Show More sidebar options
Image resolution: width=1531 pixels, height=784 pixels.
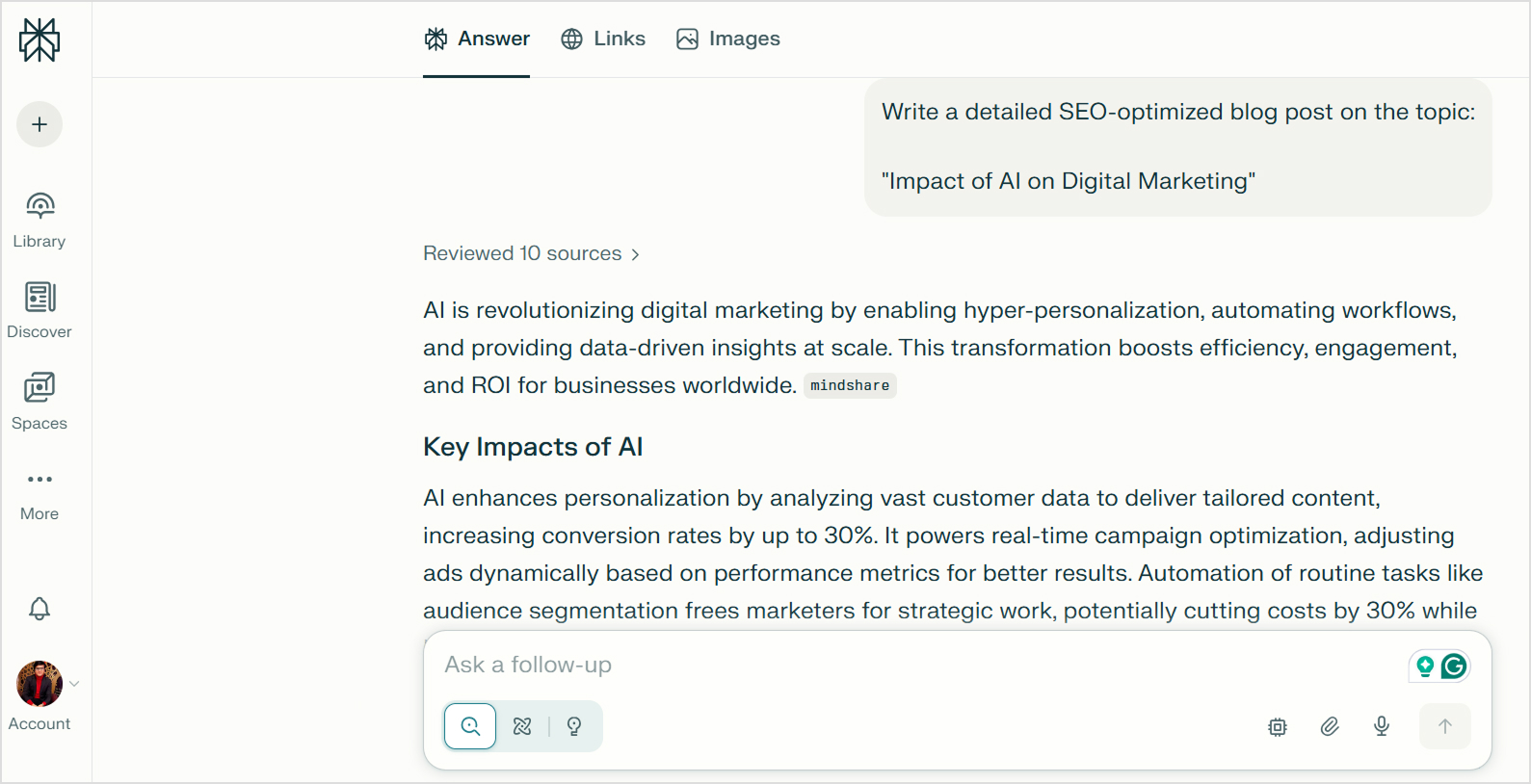tap(40, 491)
